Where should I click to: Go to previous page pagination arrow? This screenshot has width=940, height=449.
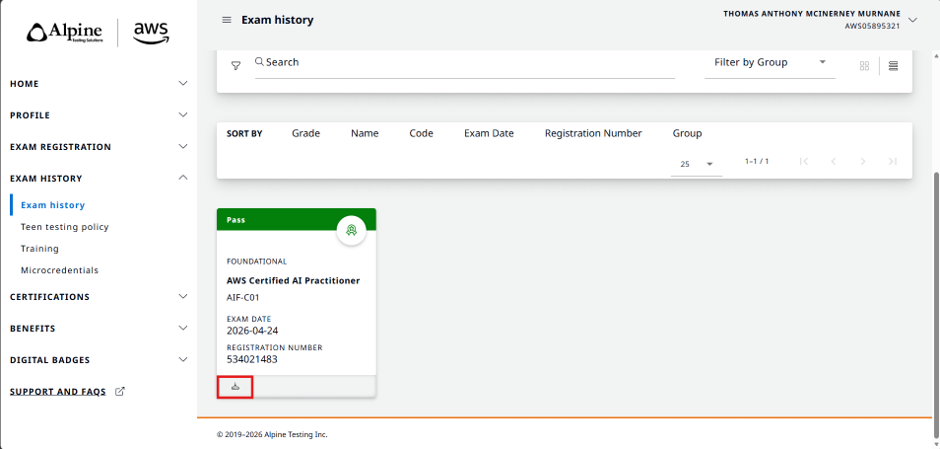(833, 161)
